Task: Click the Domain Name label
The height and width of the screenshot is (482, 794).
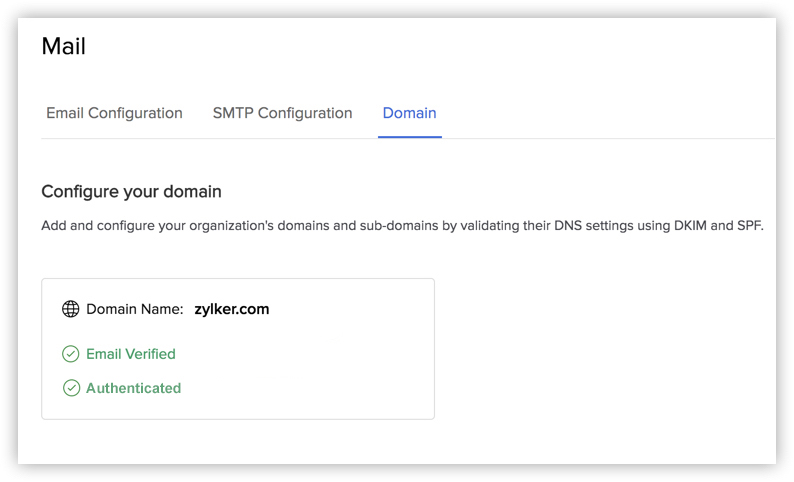Action: click(135, 309)
